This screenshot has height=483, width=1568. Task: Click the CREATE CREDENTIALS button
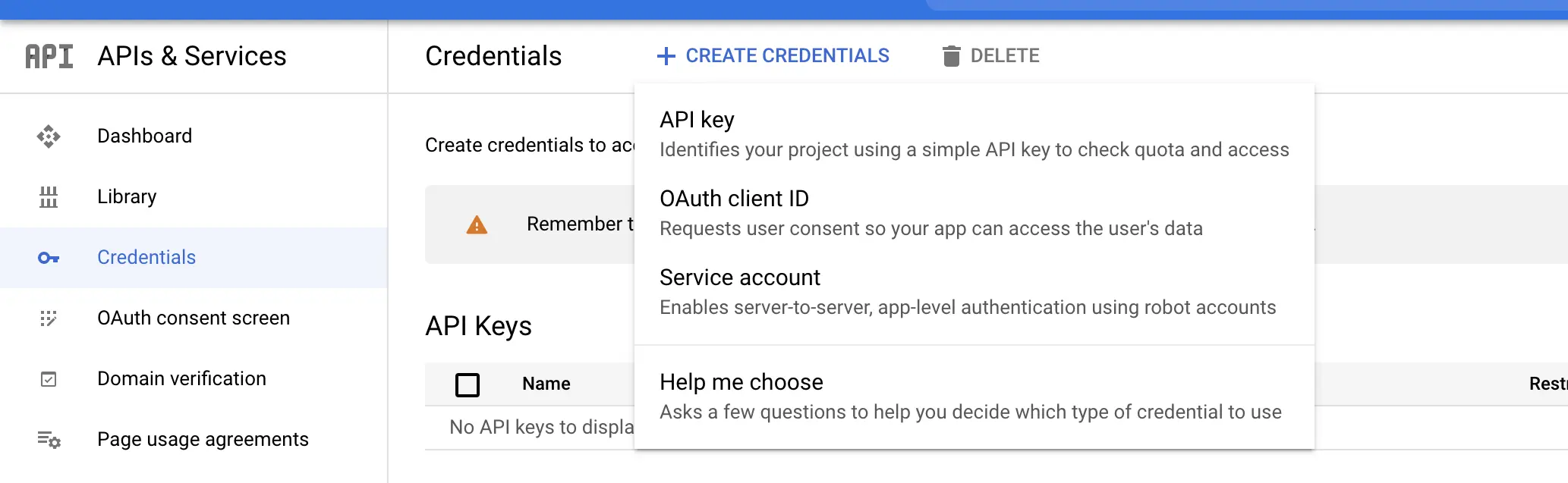tap(773, 56)
